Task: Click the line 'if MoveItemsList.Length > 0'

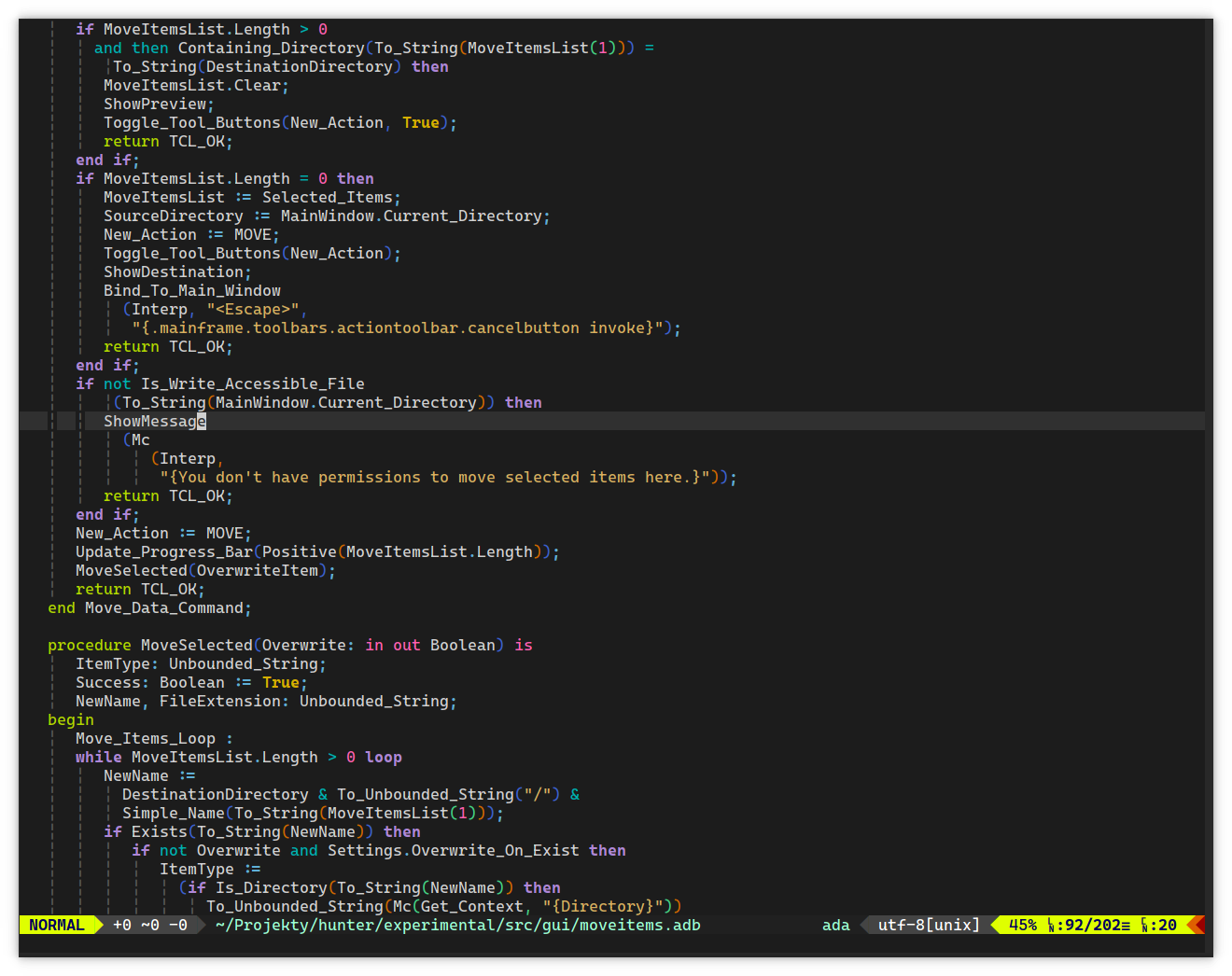Action: pos(202,29)
